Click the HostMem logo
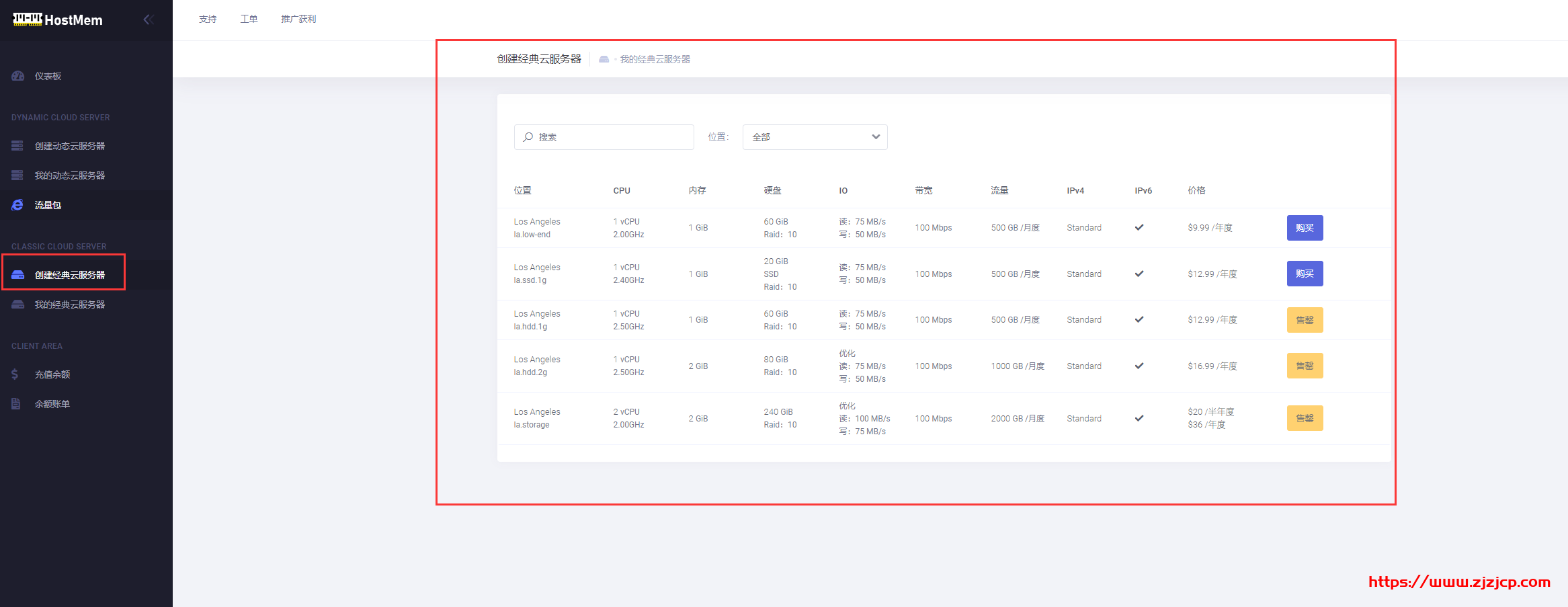The height and width of the screenshot is (607, 1568). point(58,19)
